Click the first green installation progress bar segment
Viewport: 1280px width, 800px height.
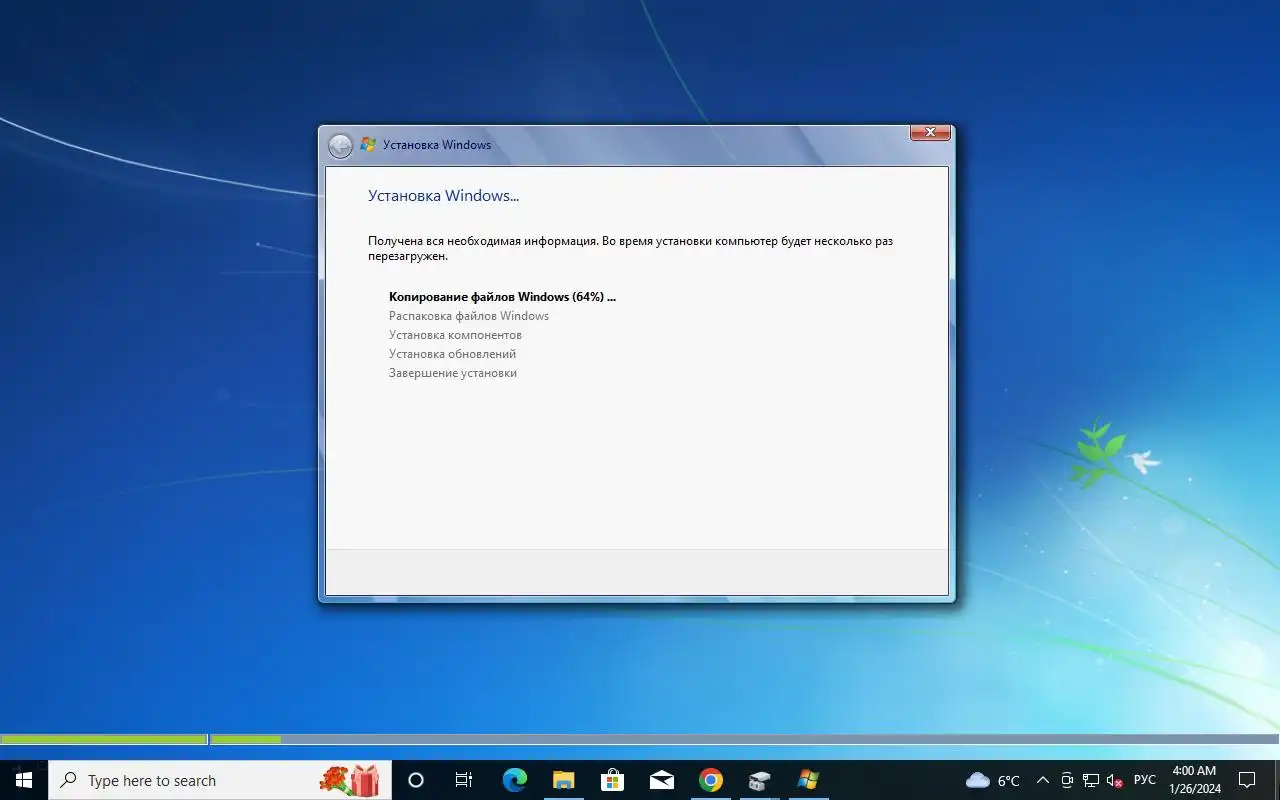tap(103, 739)
